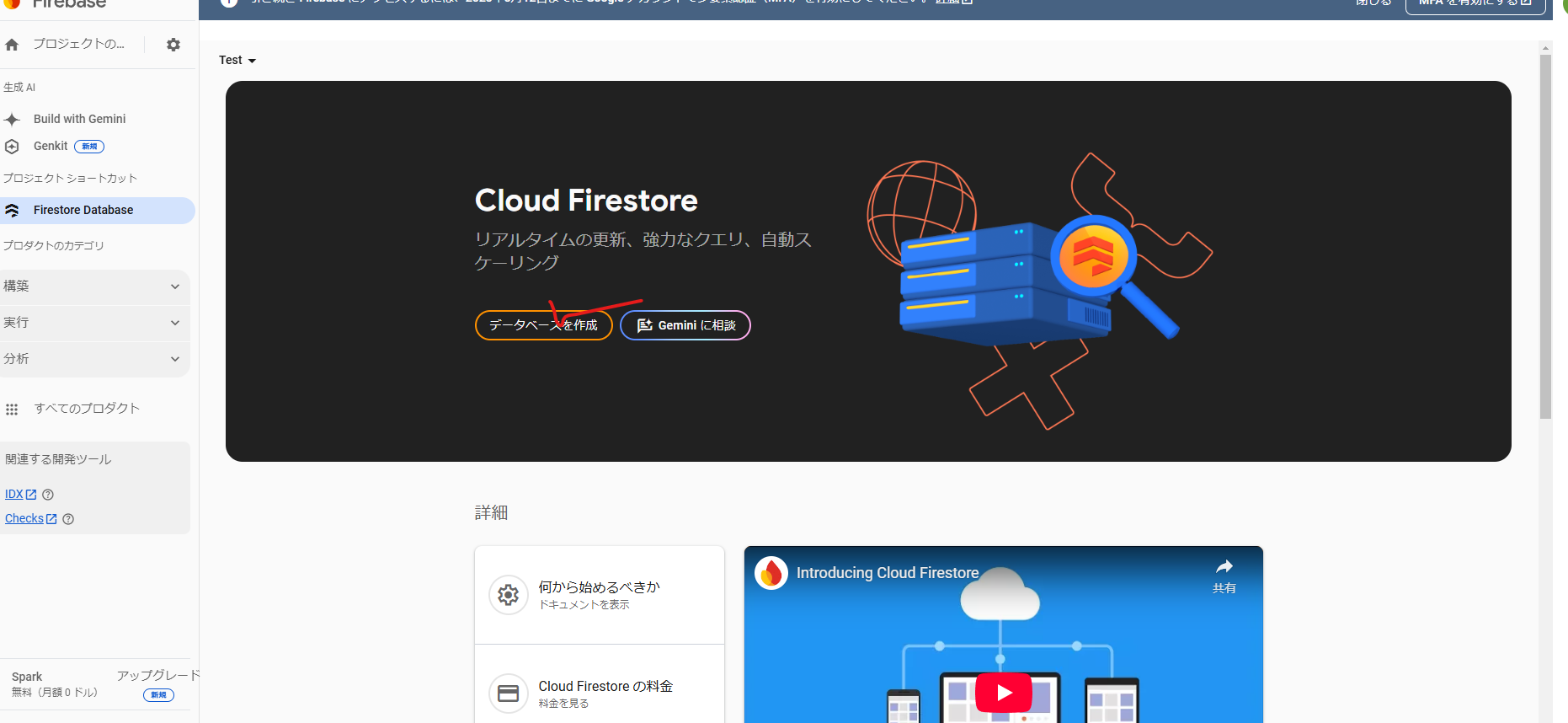Click the プロダクトのカテゴリ section label
The height and width of the screenshot is (723, 1568).
[x=54, y=246]
